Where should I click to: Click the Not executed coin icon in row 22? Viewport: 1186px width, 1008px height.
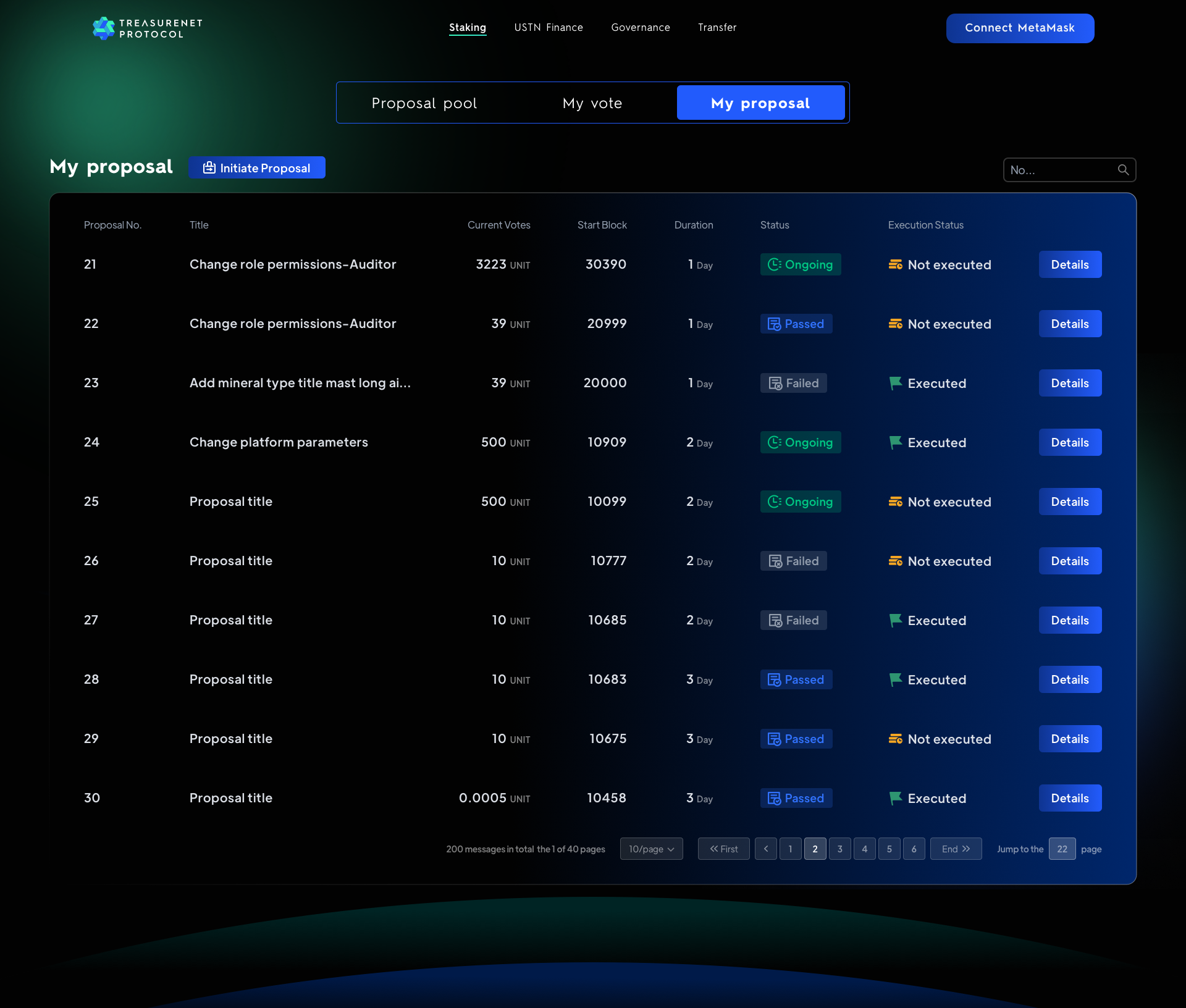tap(896, 324)
